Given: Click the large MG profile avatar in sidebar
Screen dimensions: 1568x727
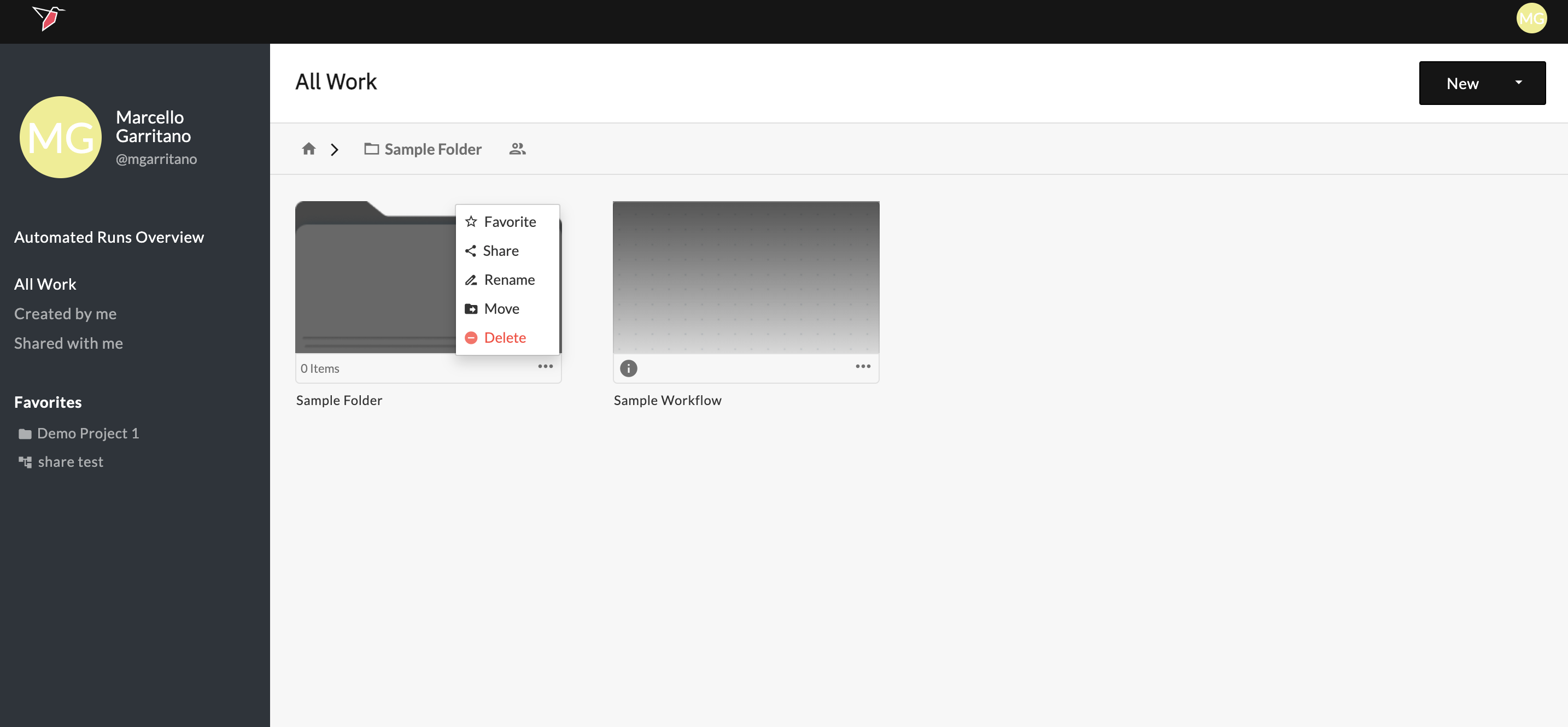Looking at the screenshot, I should tap(60, 138).
